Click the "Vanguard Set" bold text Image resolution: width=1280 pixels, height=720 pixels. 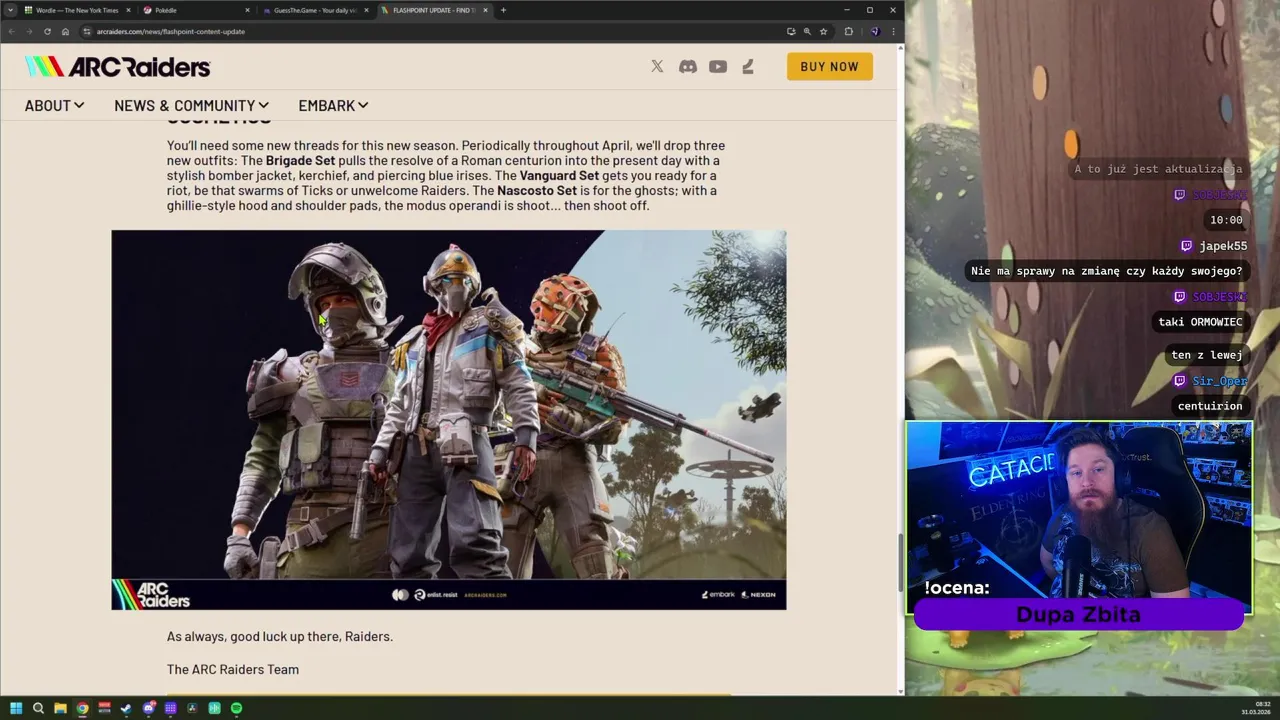pos(559,175)
